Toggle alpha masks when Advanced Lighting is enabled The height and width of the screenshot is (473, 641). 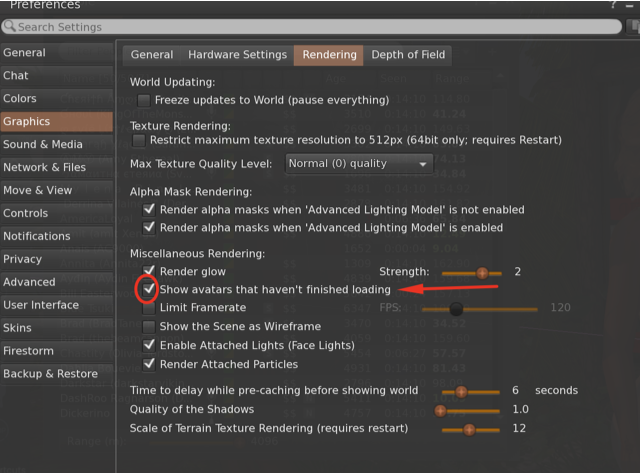point(149,228)
